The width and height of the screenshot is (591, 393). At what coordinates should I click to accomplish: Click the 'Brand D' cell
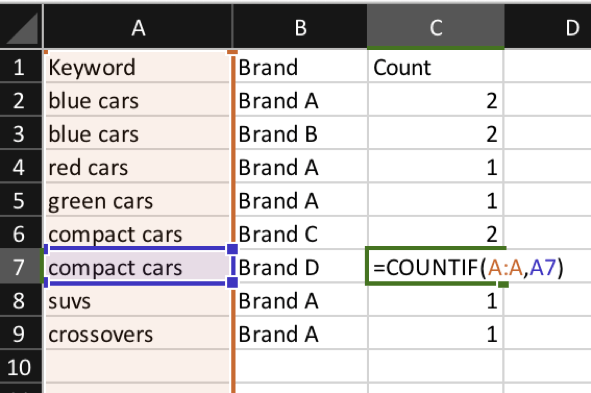pyautogui.click(x=301, y=267)
